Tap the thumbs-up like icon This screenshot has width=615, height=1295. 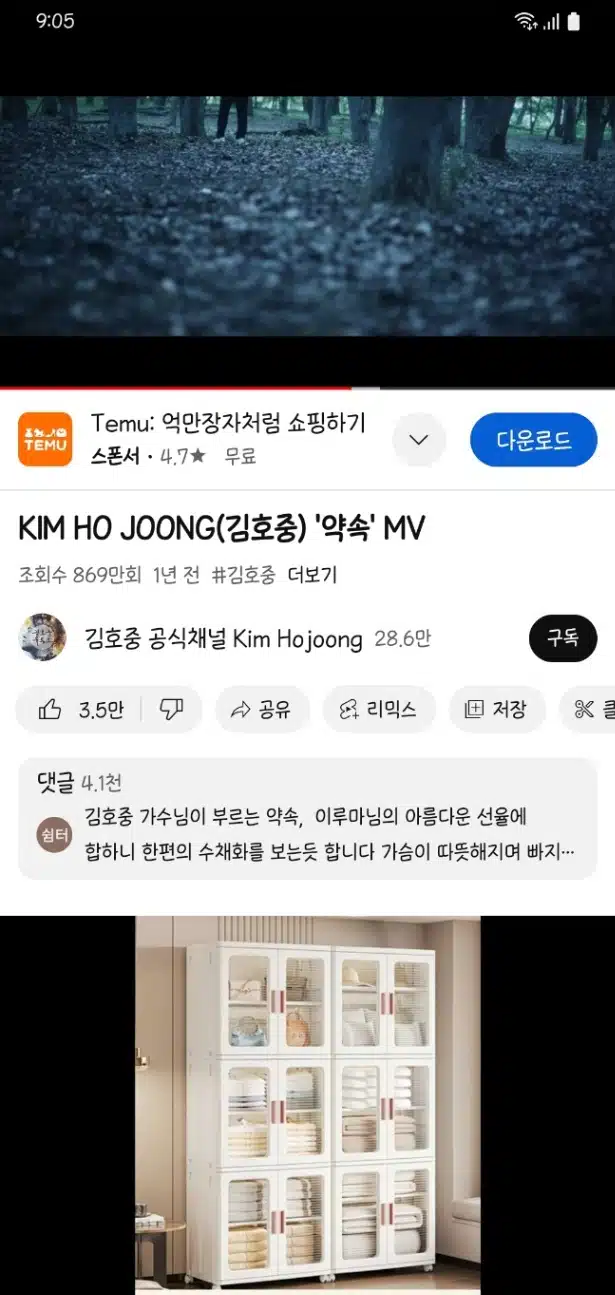click(x=50, y=710)
